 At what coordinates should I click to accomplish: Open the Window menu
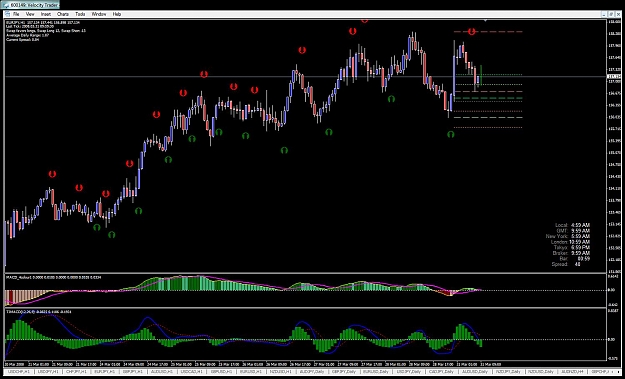click(99, 14)
